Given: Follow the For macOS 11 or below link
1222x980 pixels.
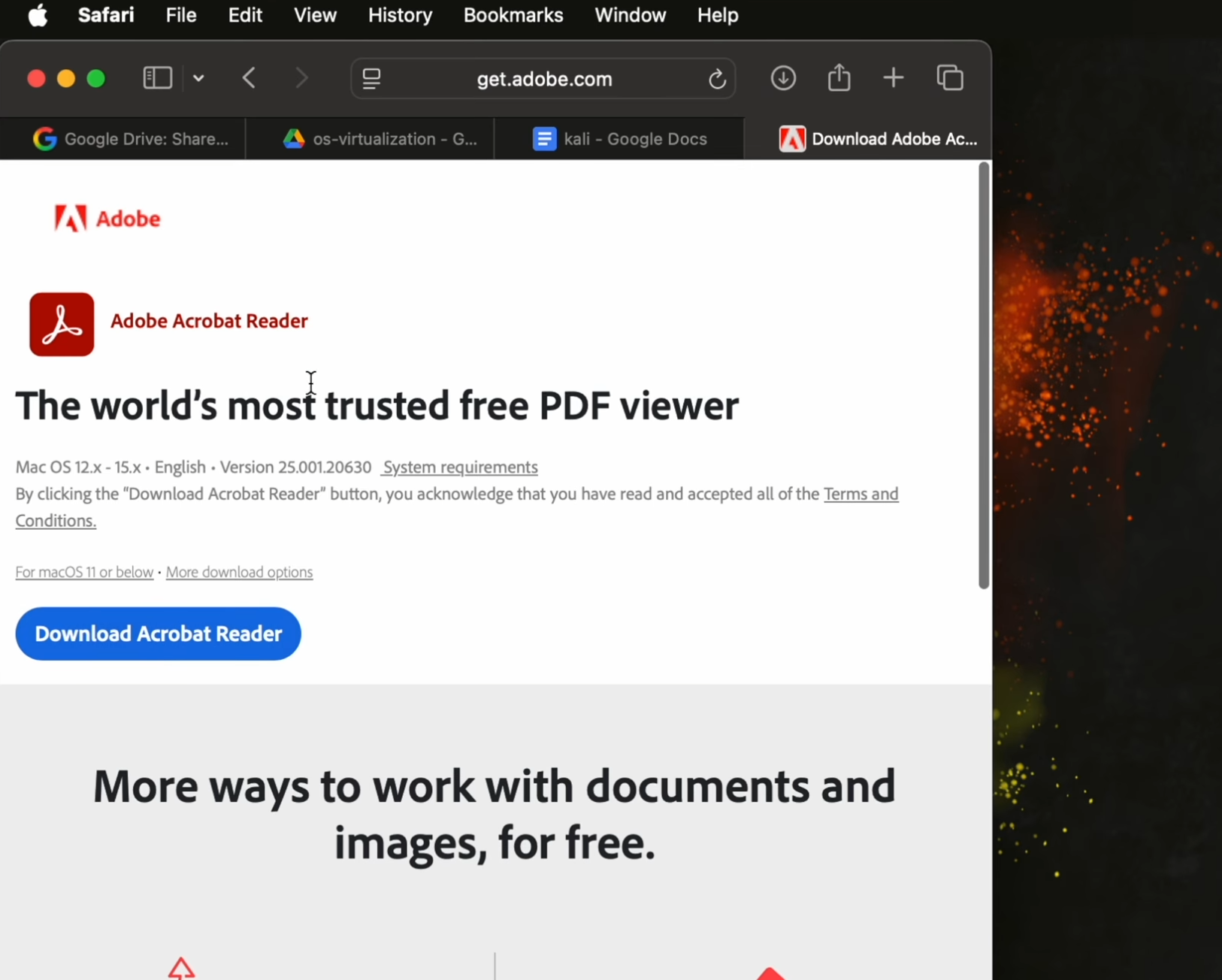Looking at the screenshot, I should [84, 572].
